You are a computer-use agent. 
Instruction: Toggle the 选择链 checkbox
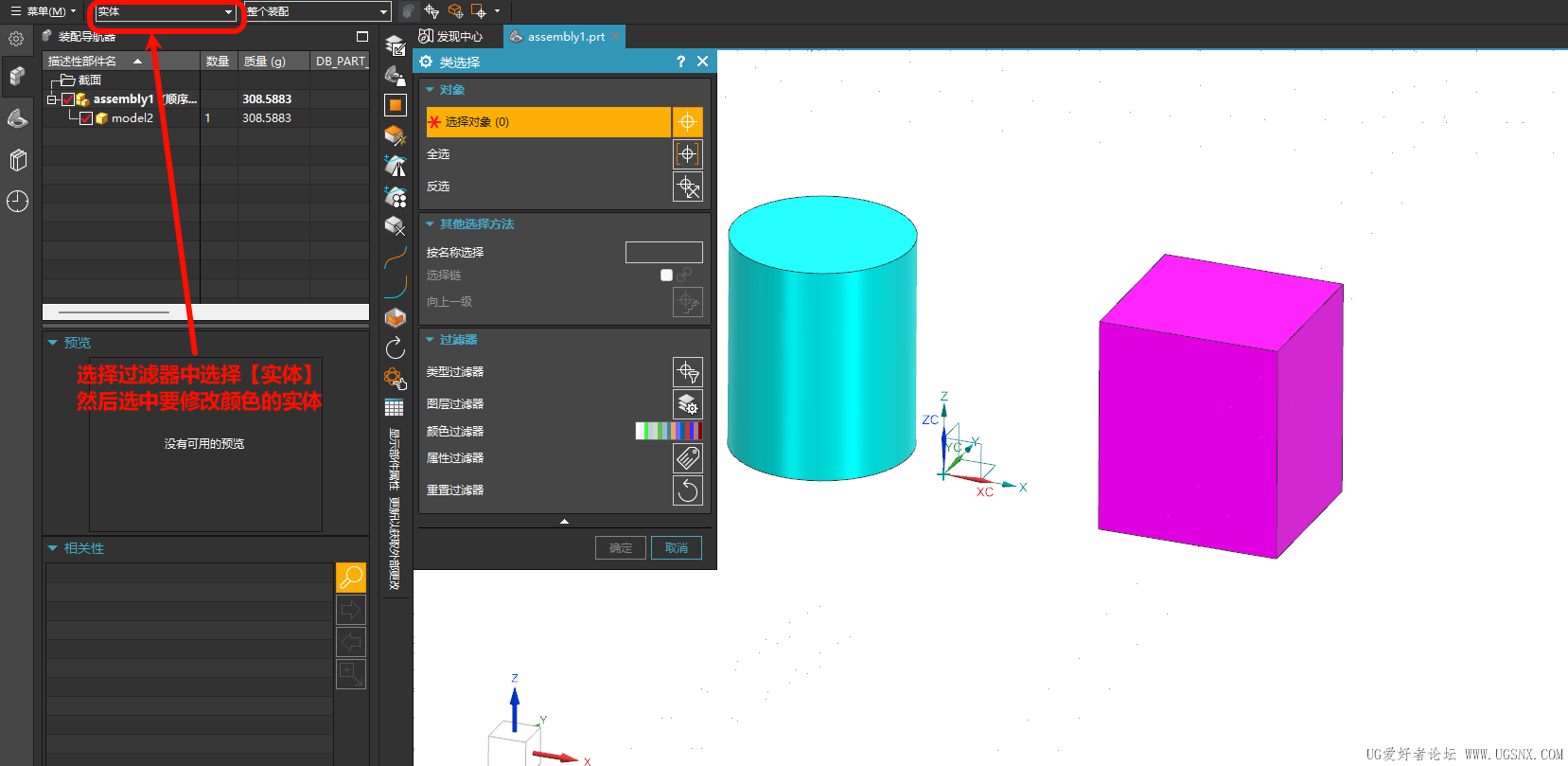click(666, 276)
